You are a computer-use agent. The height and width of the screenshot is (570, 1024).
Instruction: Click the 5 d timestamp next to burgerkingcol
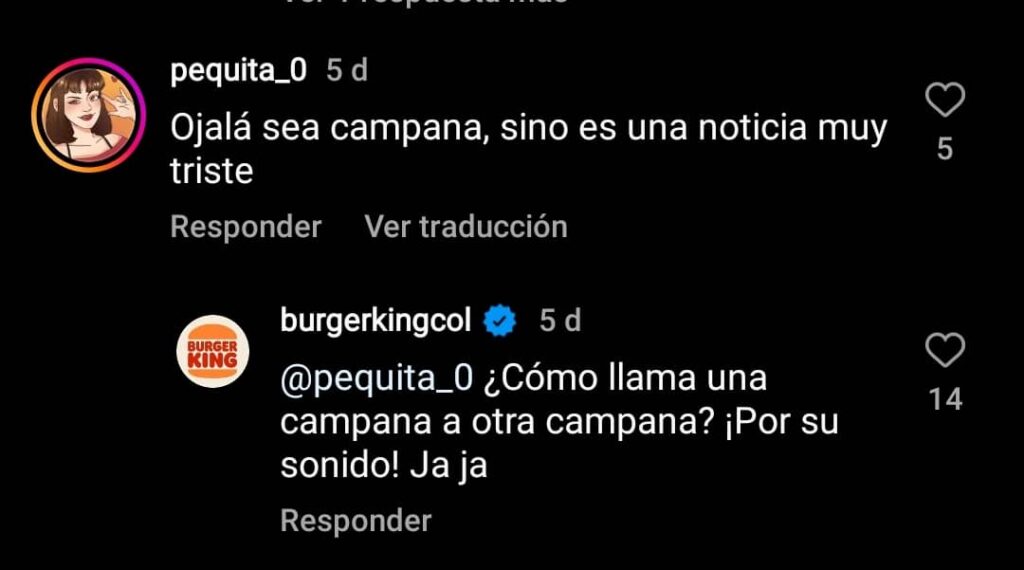[x=560, y=321]
